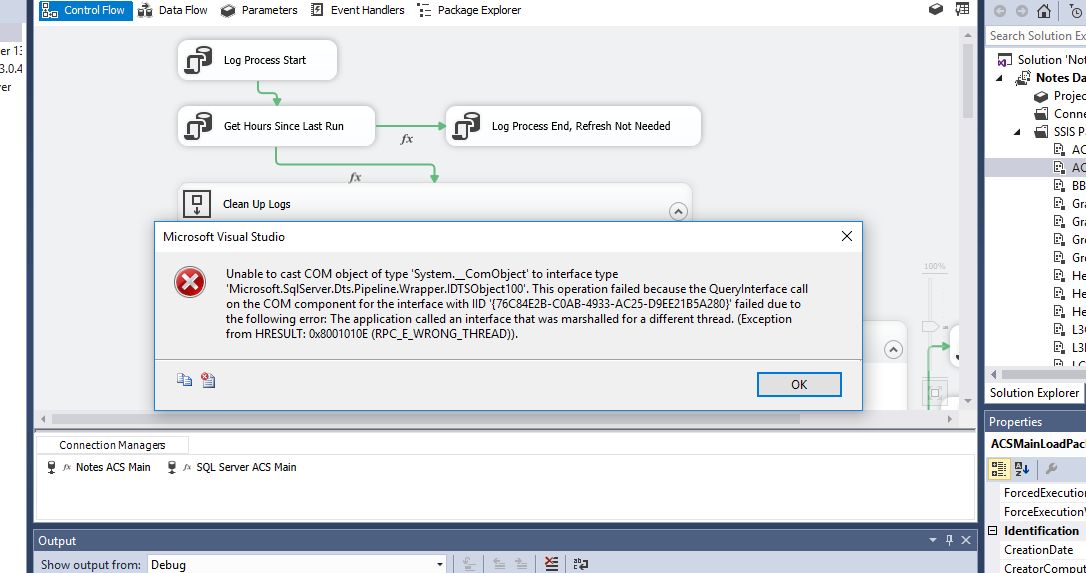Click the Clean Up Logs container icon
1086x573 pixels.
click(x=197, y=204)
